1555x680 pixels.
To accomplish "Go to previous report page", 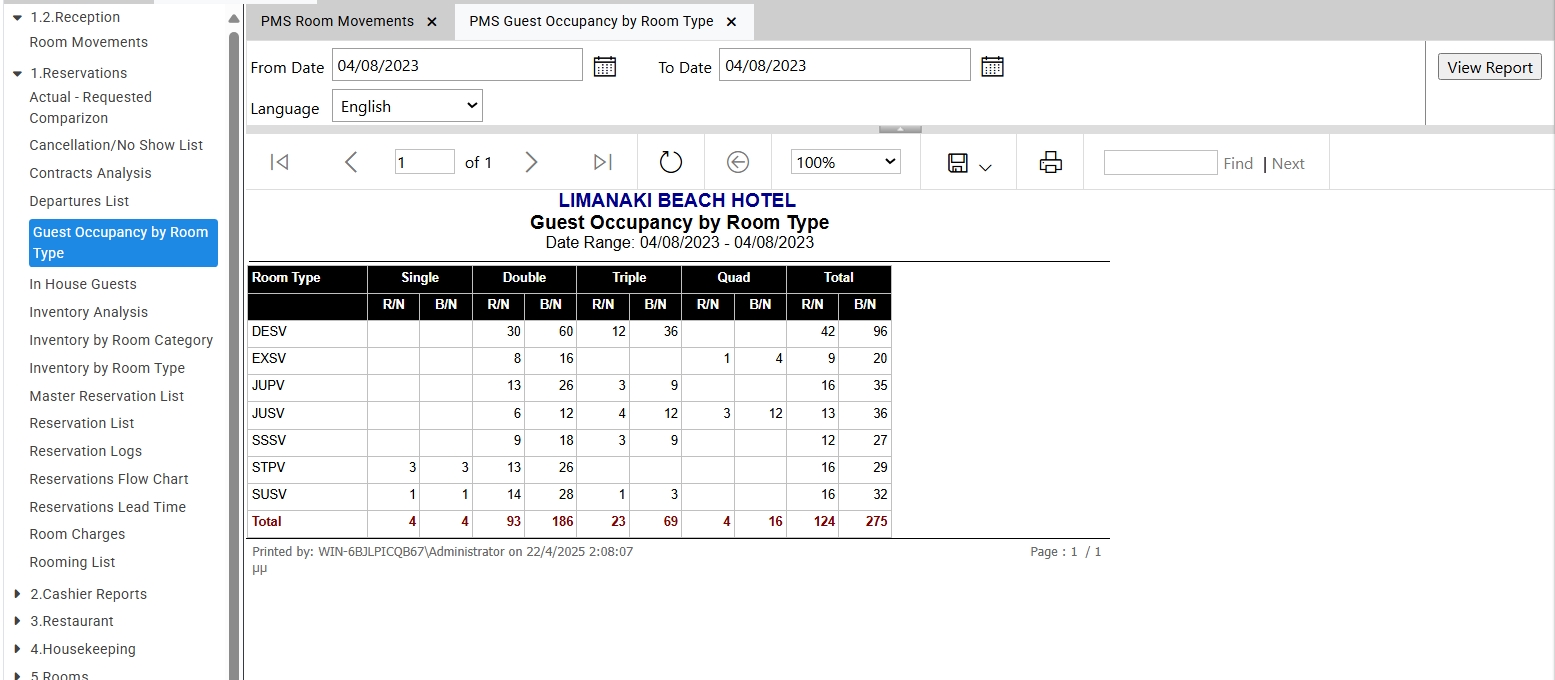I will (x=351, y=162).
